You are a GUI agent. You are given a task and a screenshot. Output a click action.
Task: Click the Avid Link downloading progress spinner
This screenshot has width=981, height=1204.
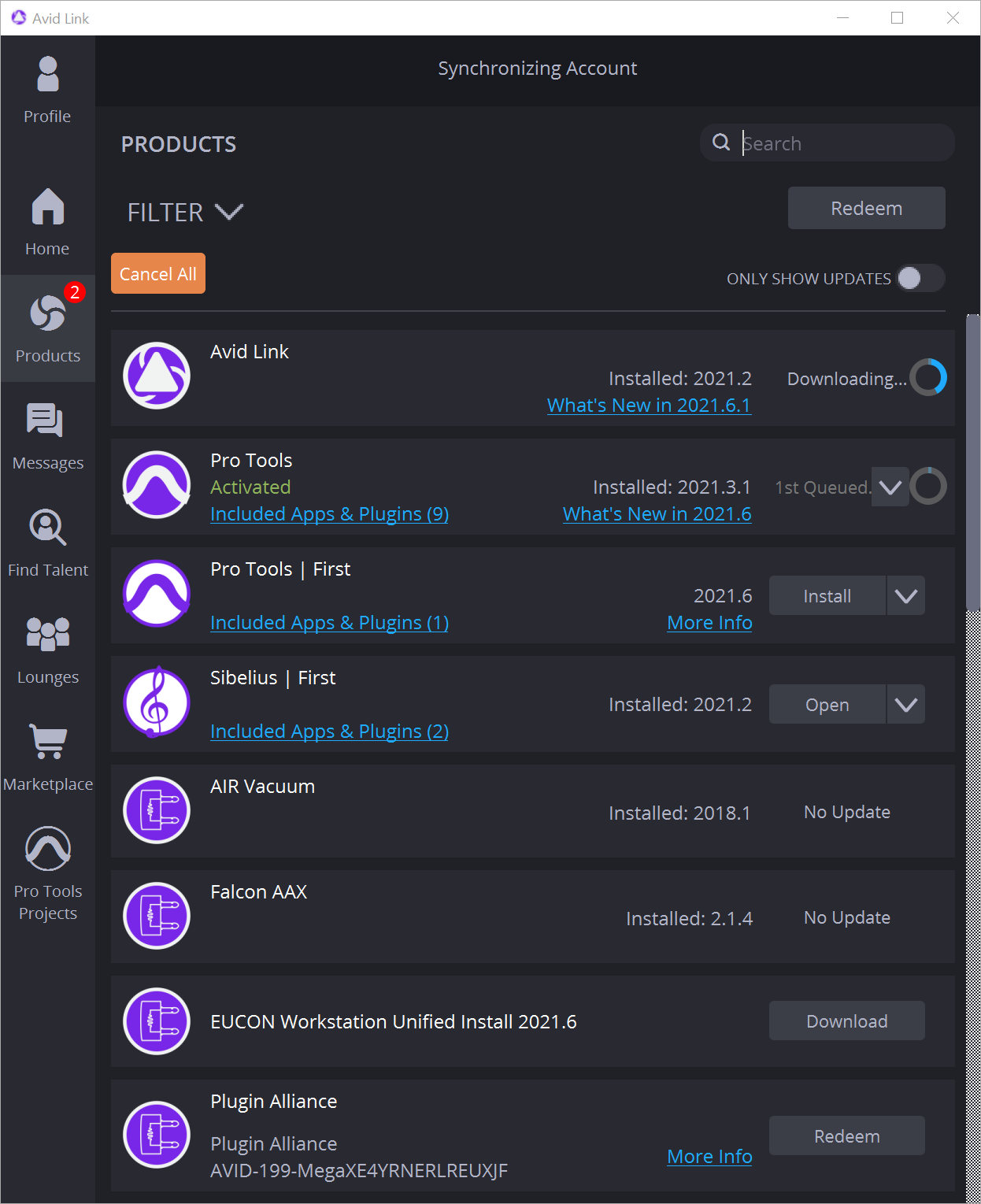click(928, 378)
